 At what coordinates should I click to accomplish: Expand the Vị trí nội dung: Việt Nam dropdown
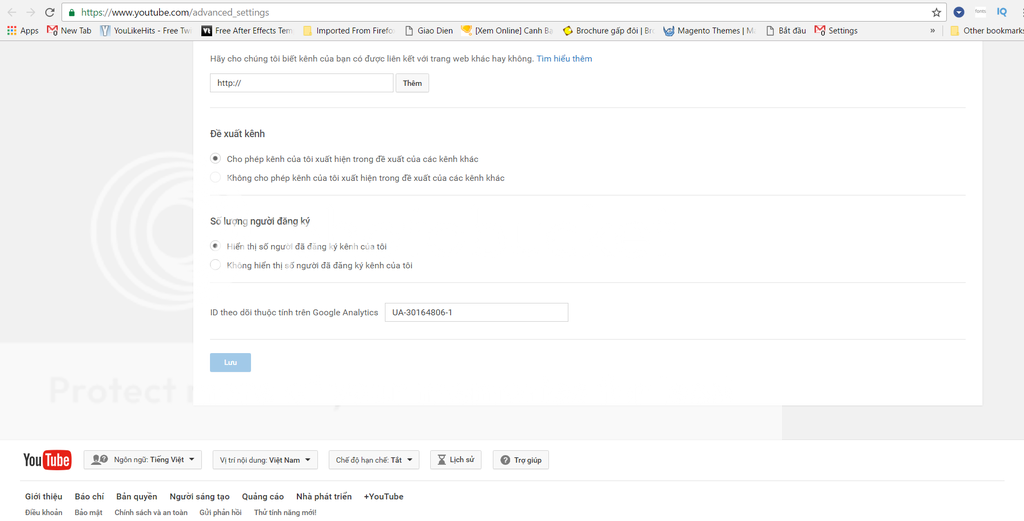coord(265,460)
